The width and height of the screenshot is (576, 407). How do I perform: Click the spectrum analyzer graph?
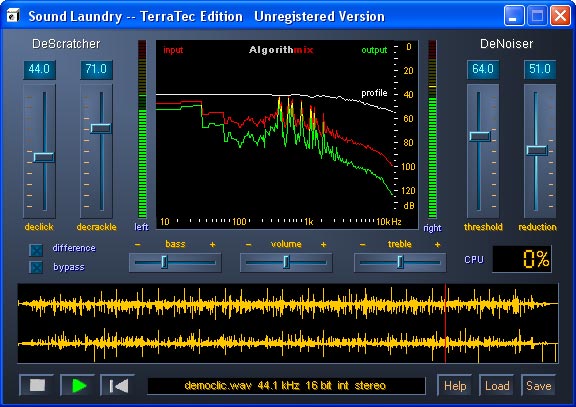point(287,134)
